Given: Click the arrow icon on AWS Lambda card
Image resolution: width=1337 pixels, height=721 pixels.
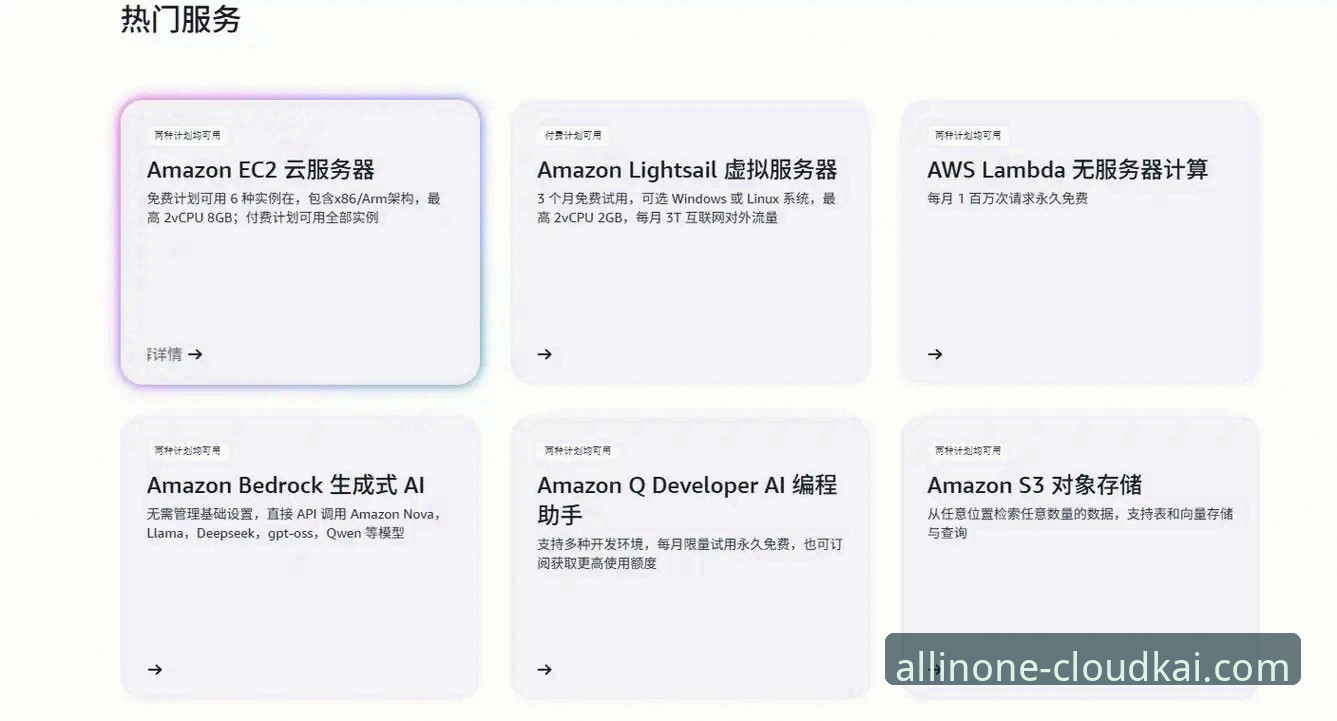Looking at the screenshot, I should (935, 354).
